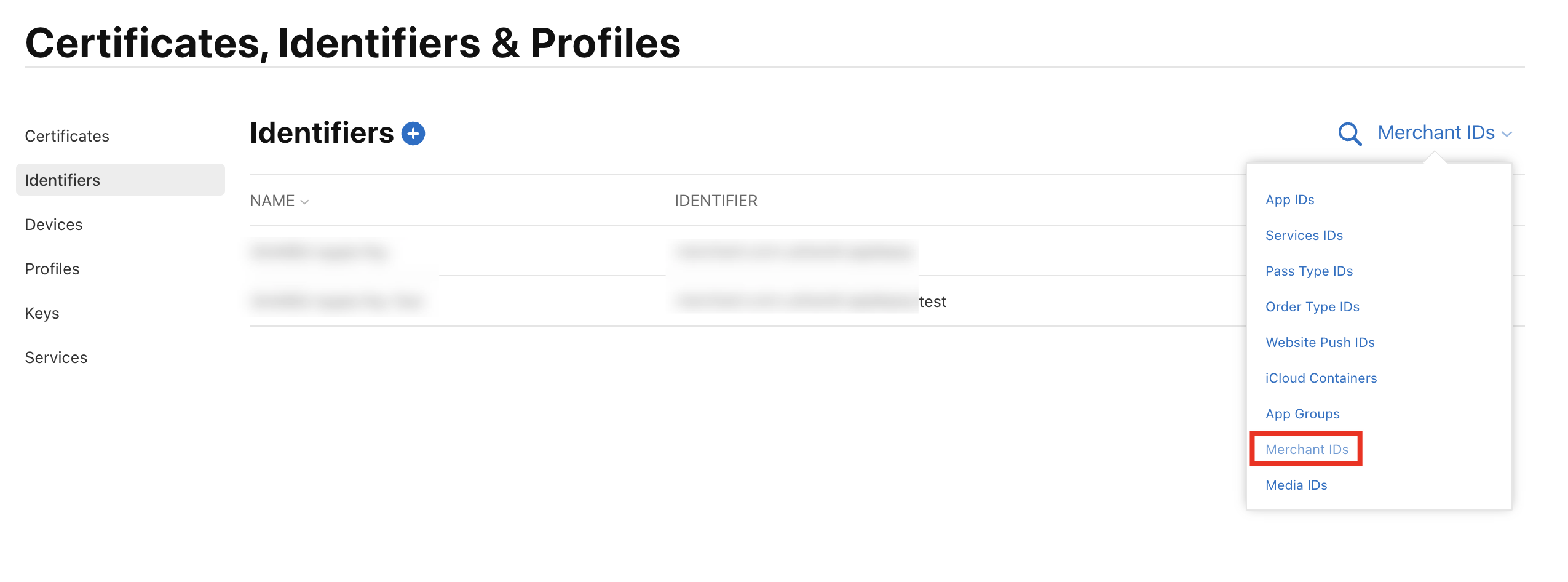Open Services in the left sidebar

pos(56,357)
